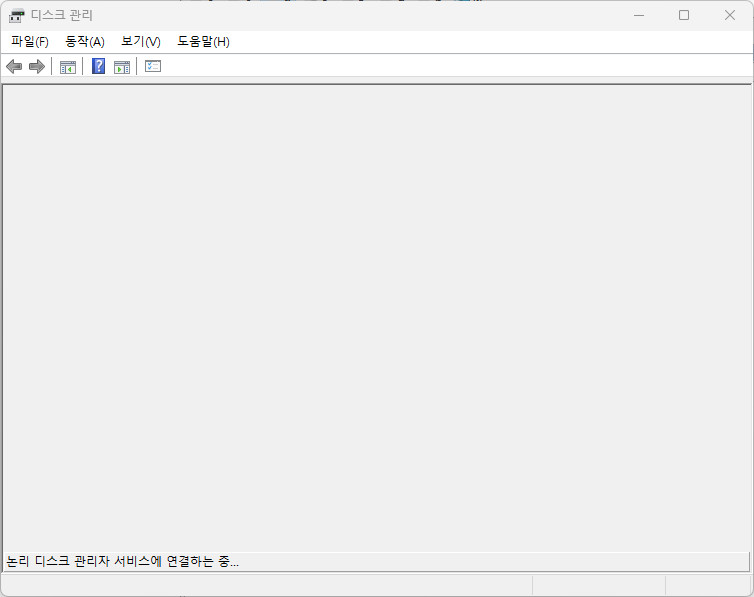Open the settings checklist toolbar icon
The image size is (754, 597).
pyautogui.click(x=153, y=66)
